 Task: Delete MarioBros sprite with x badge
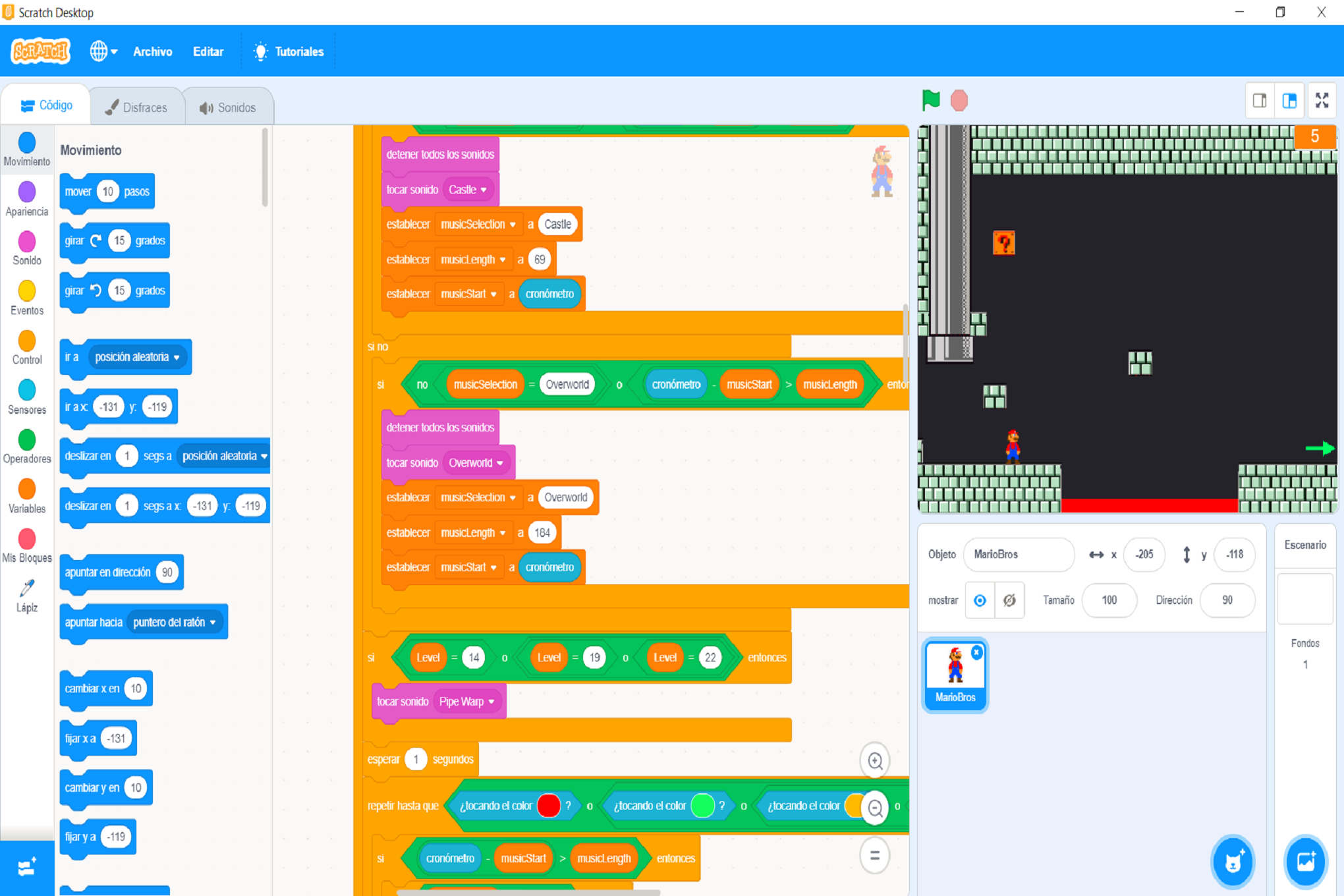click(976, 652)
